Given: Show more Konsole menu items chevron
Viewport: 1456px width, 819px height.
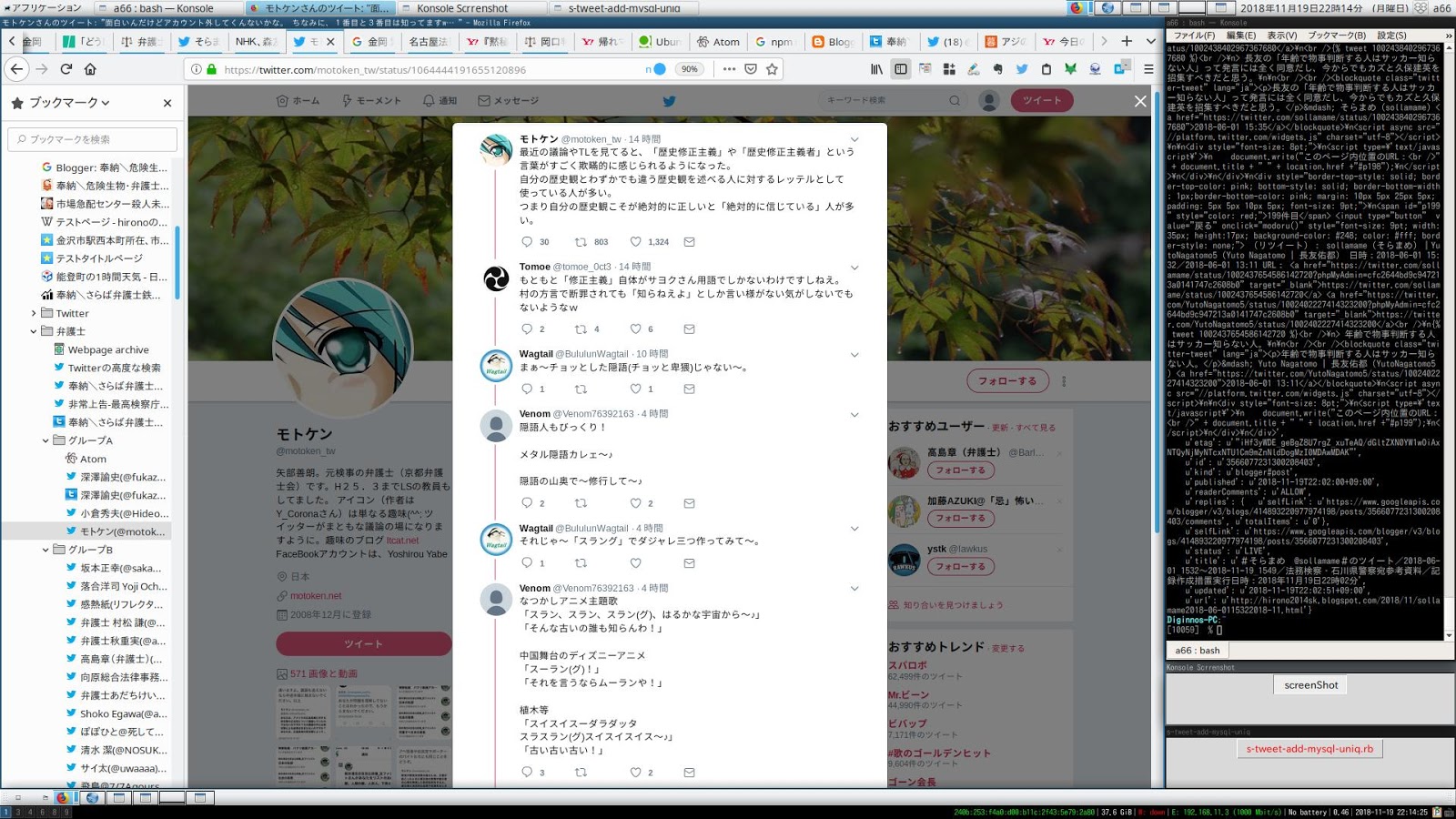Looking at the screenshot, I should 1449,35.
